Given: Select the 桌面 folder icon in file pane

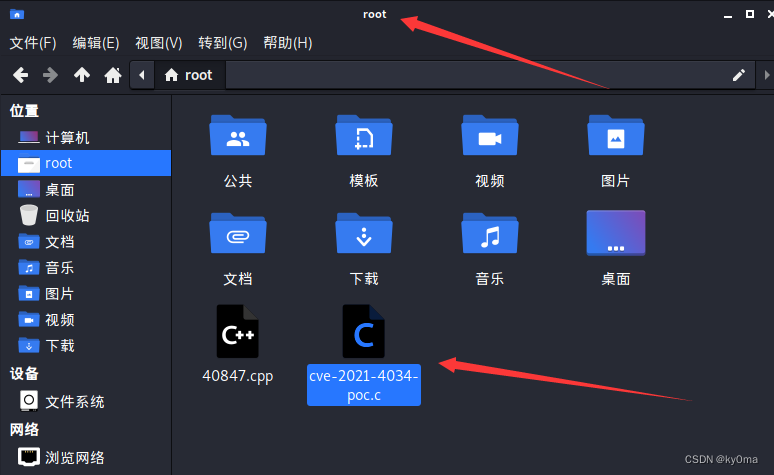Looking at the screenshot, I should pos(616,233).
